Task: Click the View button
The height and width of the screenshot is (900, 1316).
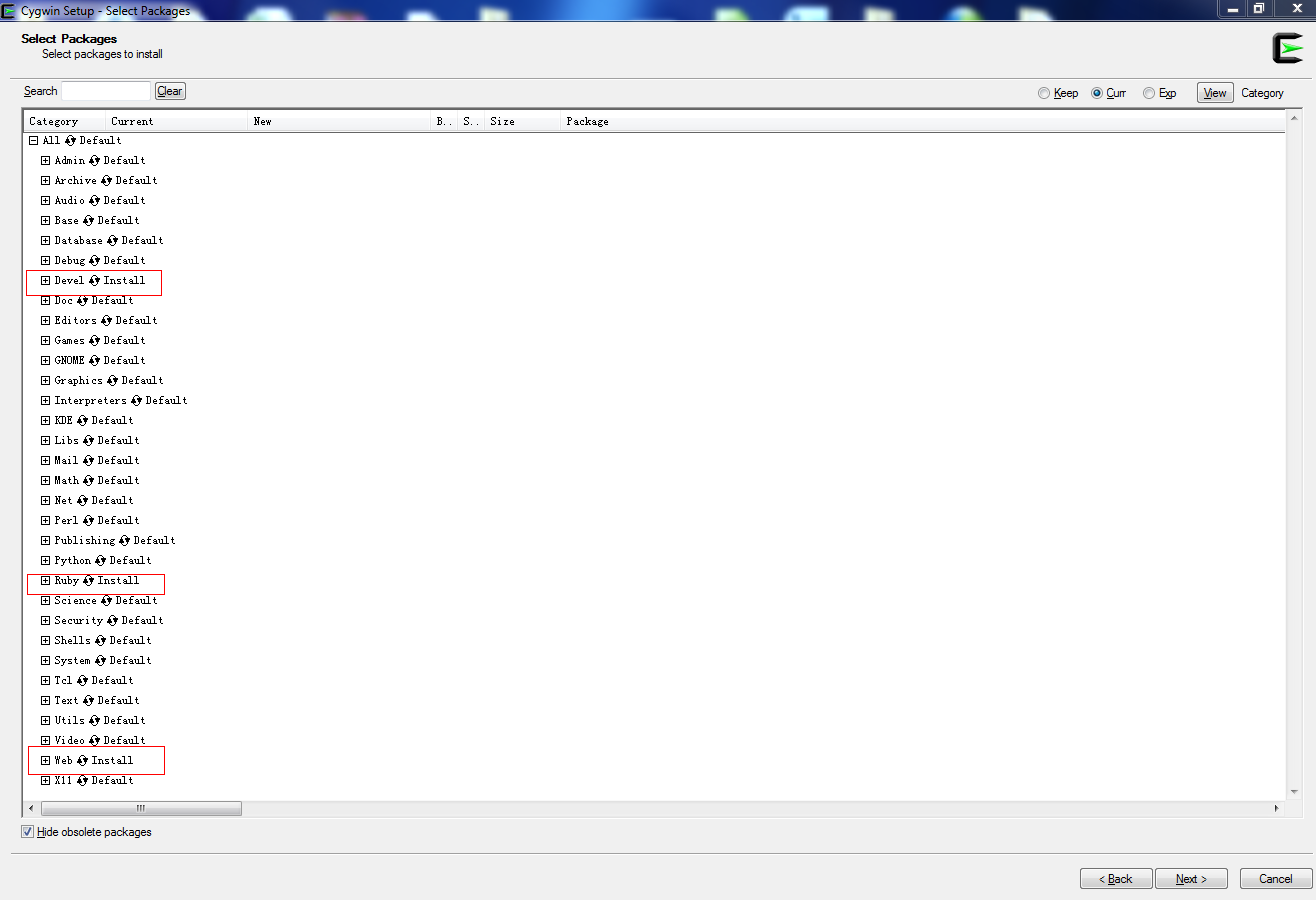Action: pyautogui.click(x=1215, y=93)
